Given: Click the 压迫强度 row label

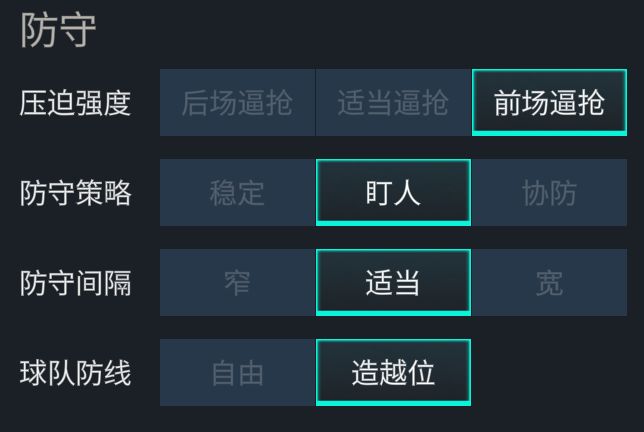Looking at the screenshot, I should pos(76,103).
